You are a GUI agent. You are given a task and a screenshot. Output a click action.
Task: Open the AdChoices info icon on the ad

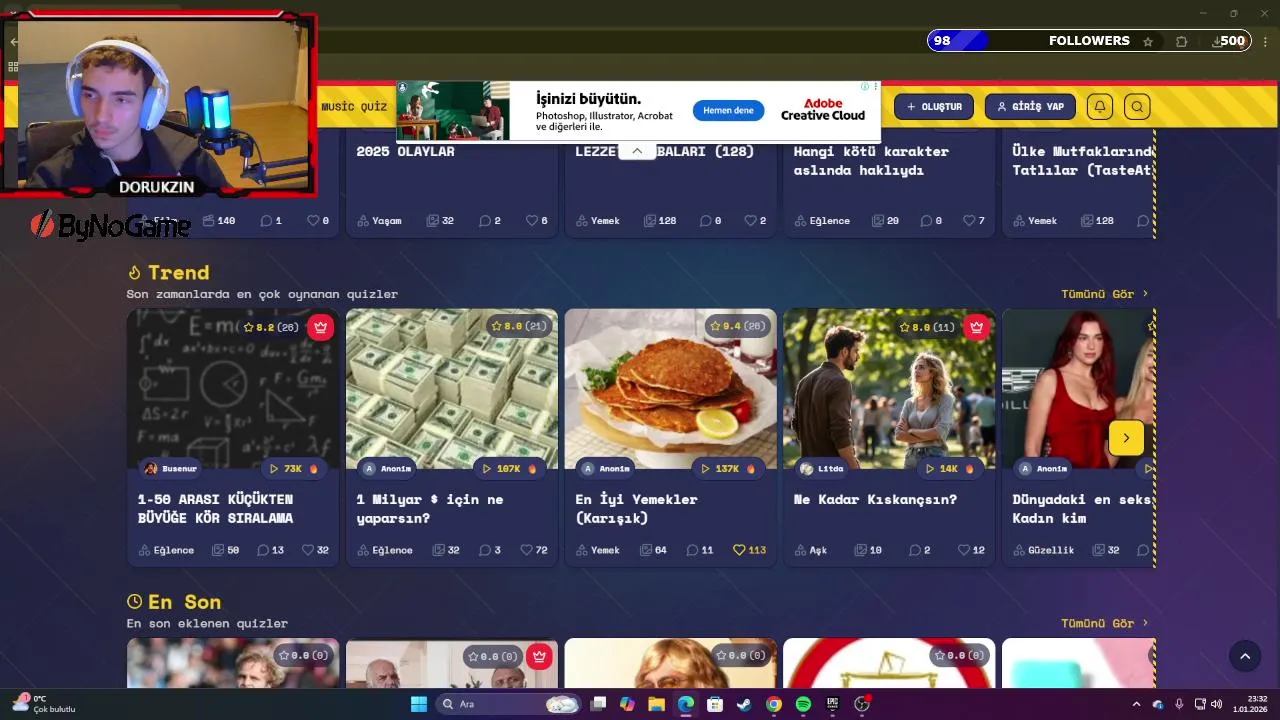[865, 87]
